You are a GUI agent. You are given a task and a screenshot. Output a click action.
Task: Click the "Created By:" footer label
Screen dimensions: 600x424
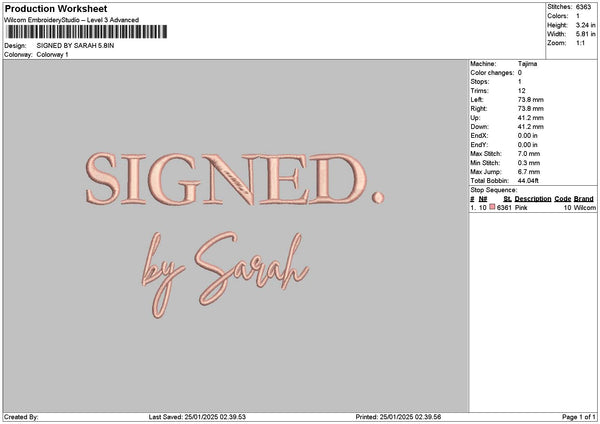pos(21,417)
